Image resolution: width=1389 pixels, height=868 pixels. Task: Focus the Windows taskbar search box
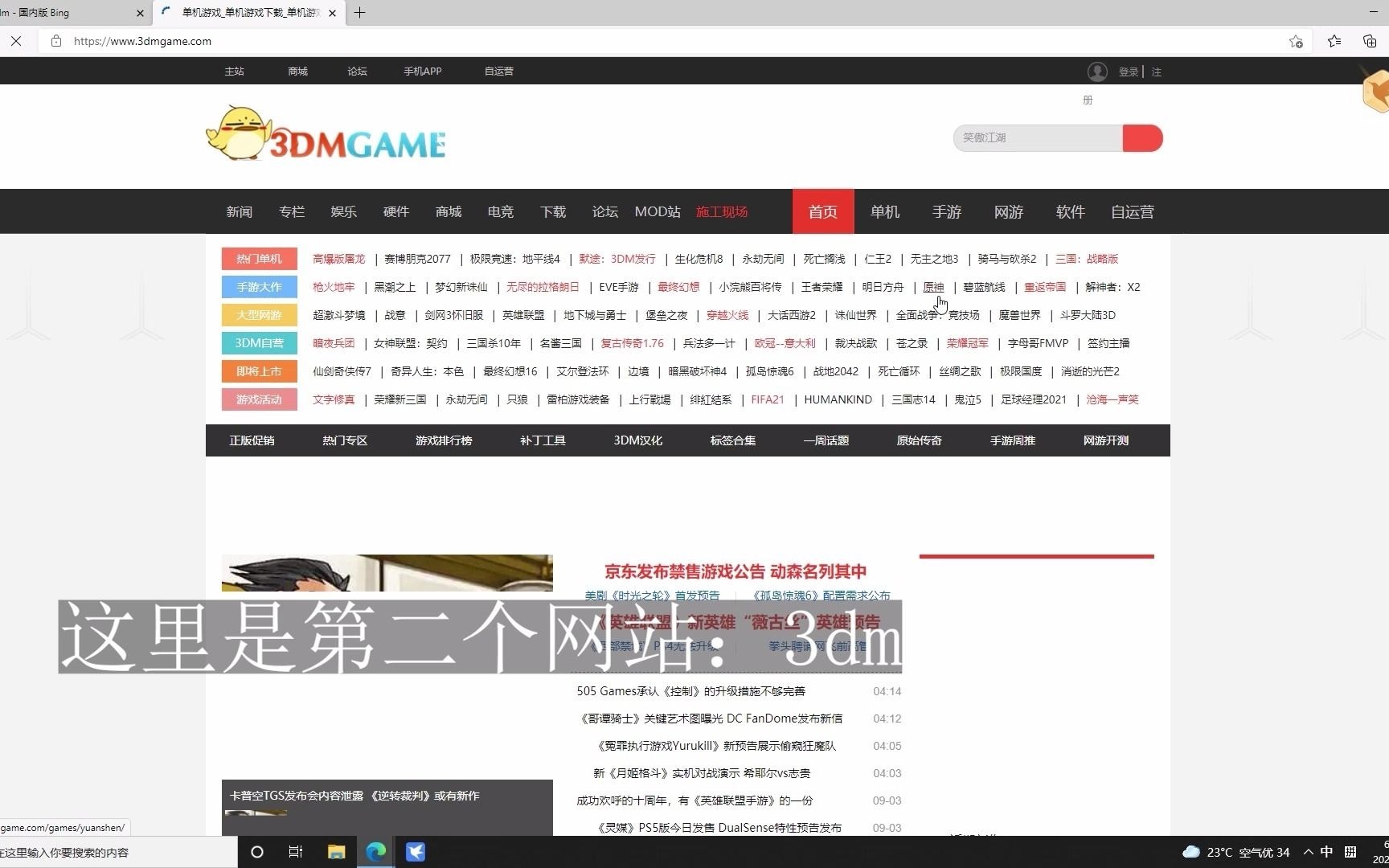[x=119, y=852]
